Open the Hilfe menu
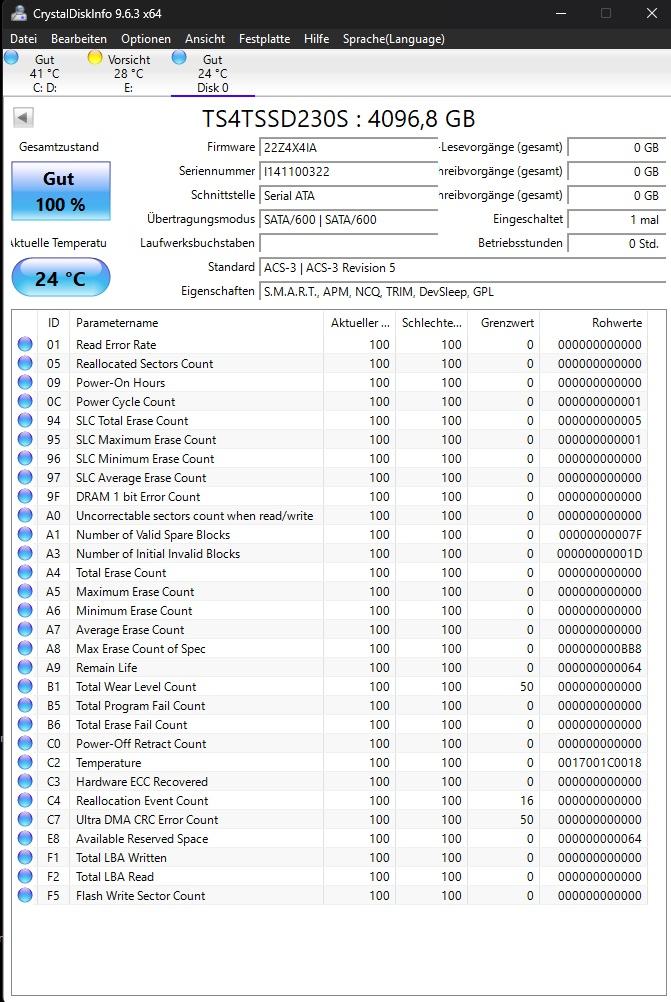Screen dimensions: 671x1002 click(316, 39)
